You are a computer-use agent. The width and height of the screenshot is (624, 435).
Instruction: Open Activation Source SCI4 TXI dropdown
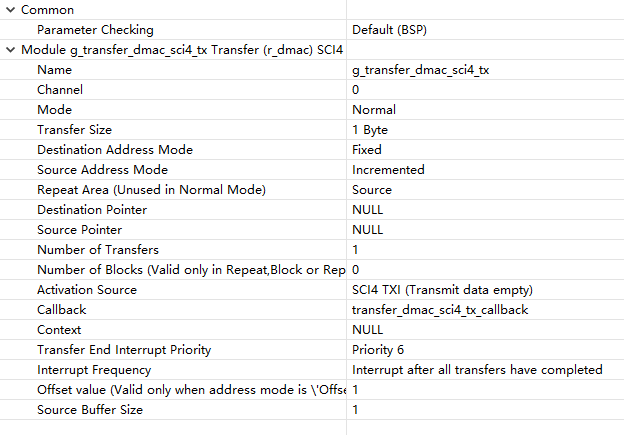click(x=485, y=290)
